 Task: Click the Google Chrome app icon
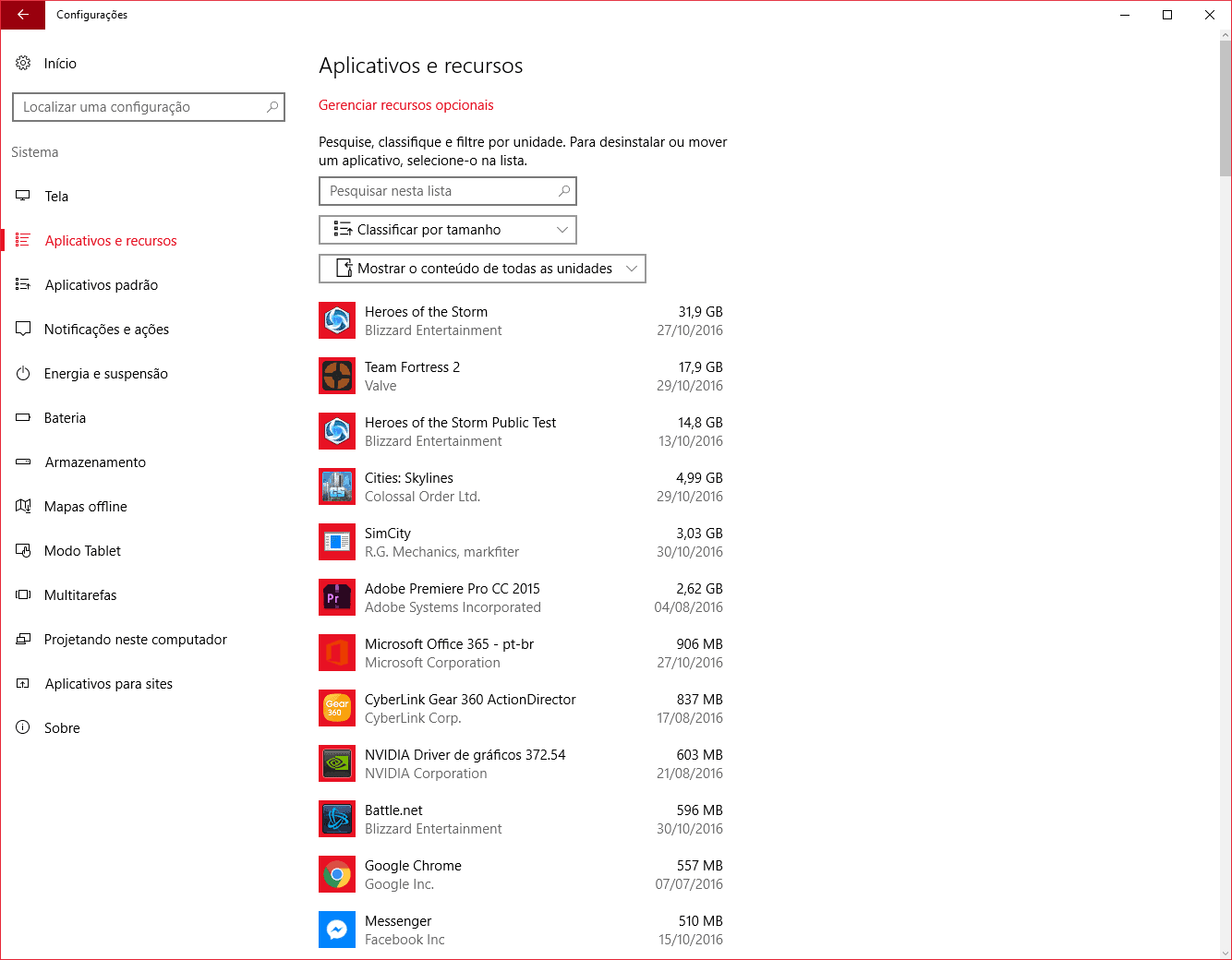click(x=337, y=874)
